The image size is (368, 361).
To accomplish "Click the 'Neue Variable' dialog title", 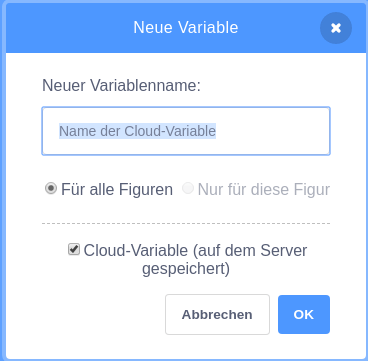I will coord(186,27).
